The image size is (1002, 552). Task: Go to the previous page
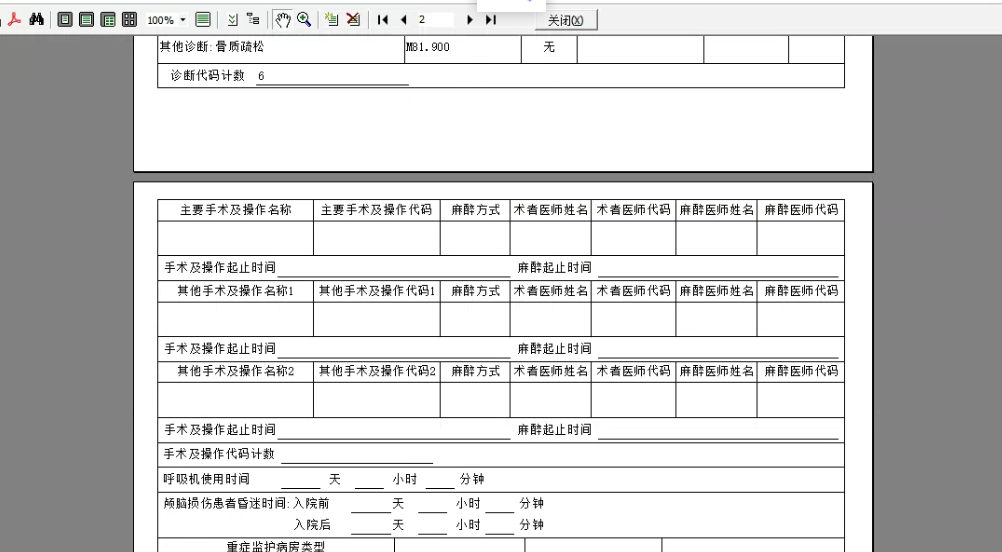click(x=403, y=20)
